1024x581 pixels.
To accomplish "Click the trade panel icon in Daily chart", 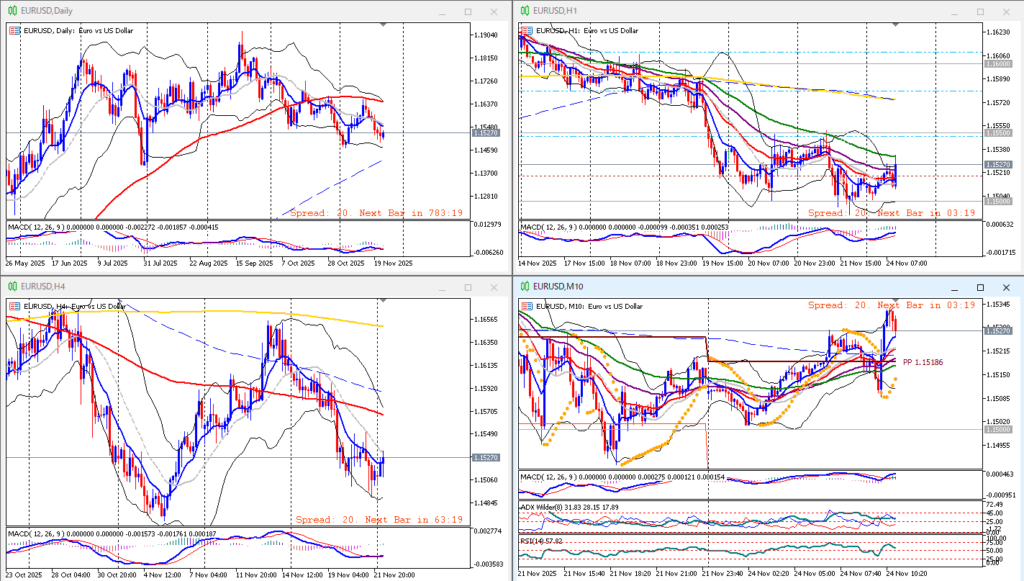I will pyautogui.click(x=14, y=31).
